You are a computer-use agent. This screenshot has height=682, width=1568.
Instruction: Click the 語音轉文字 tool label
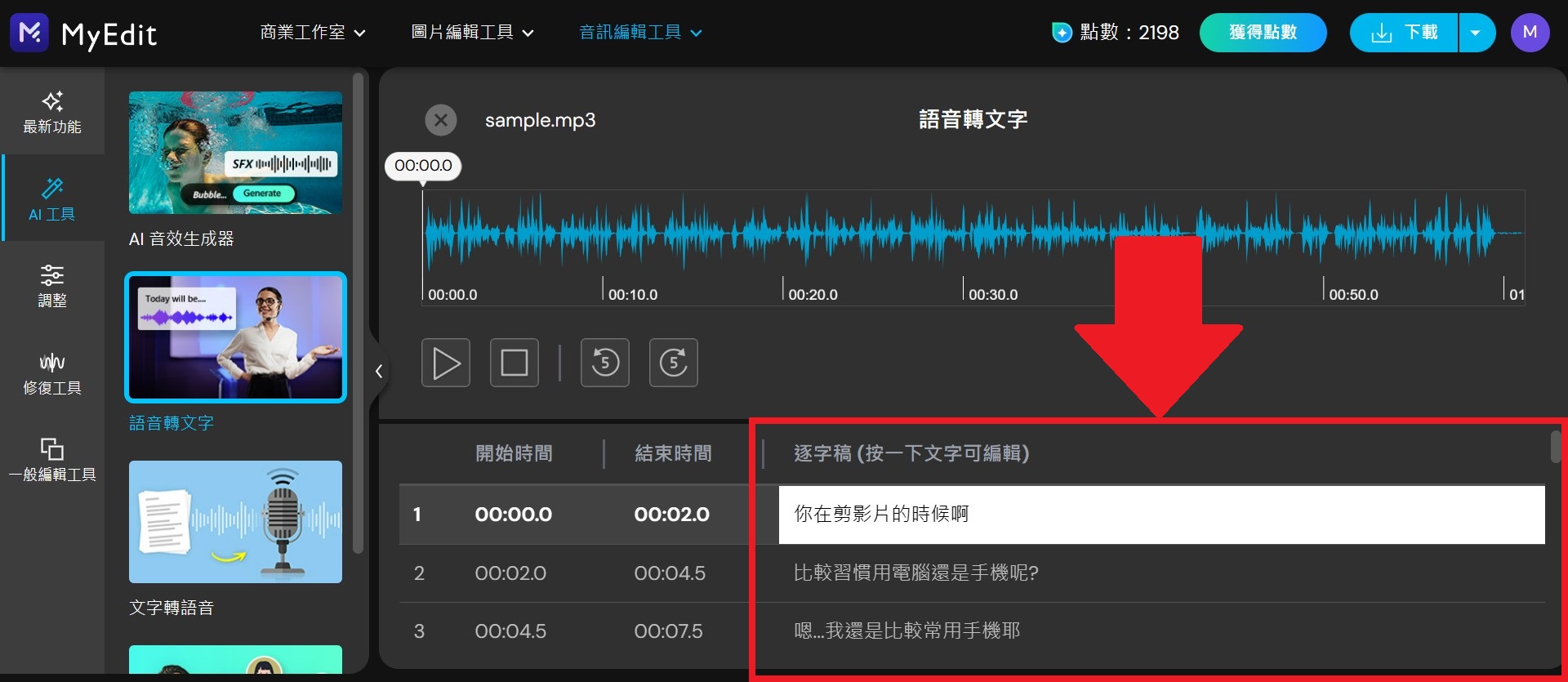171,423
